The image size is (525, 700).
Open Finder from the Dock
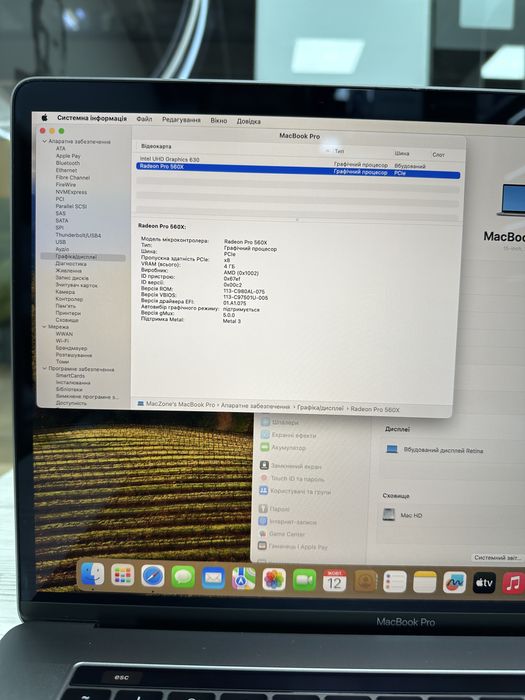(x=93, y=573)
